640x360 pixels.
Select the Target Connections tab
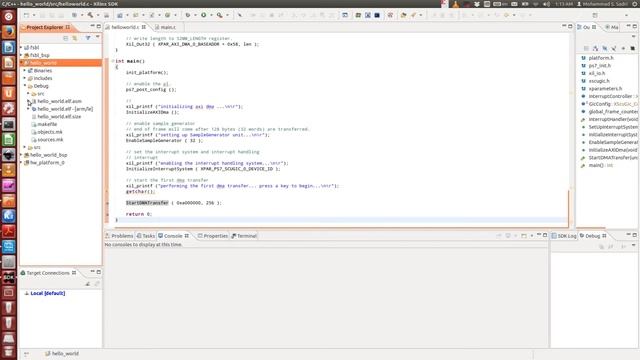(x=48, y=273)
